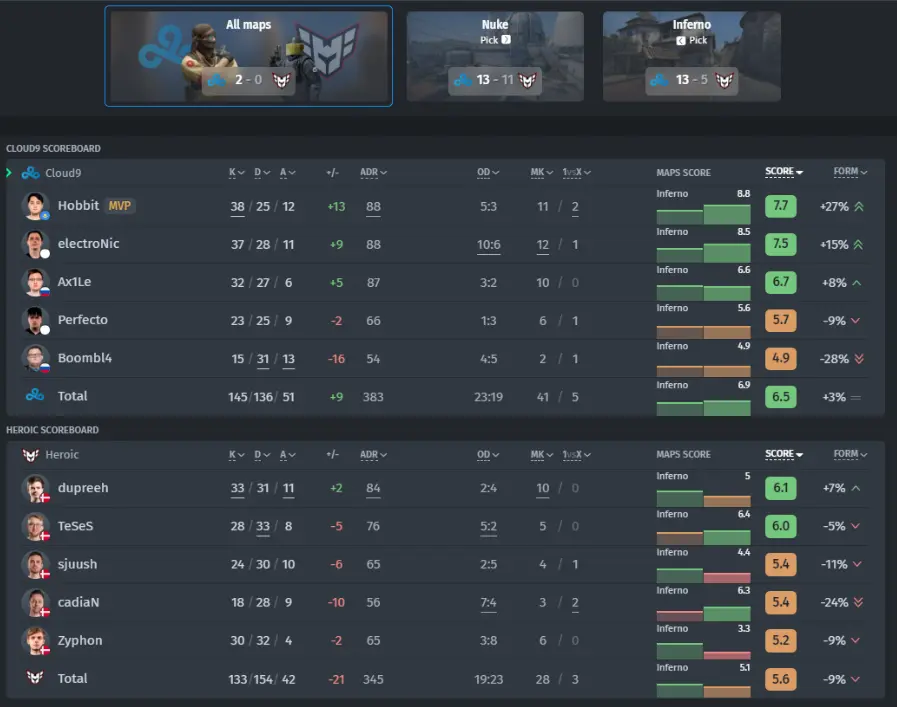Open cadiaN's player avatar
897x707 pixels.
click(35, 602)
